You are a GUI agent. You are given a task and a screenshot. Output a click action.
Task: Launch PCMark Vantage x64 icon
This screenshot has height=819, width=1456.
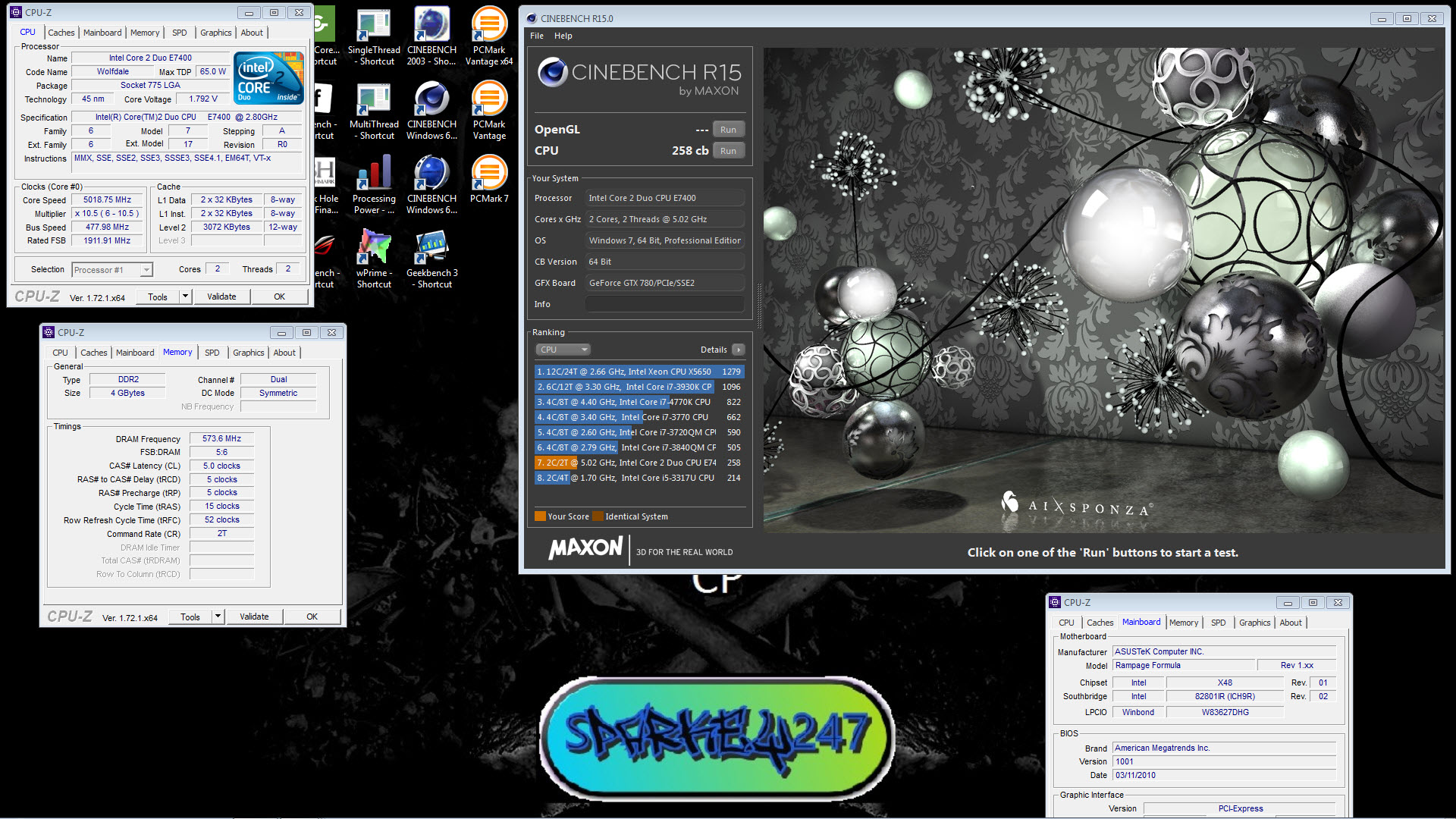489,37
